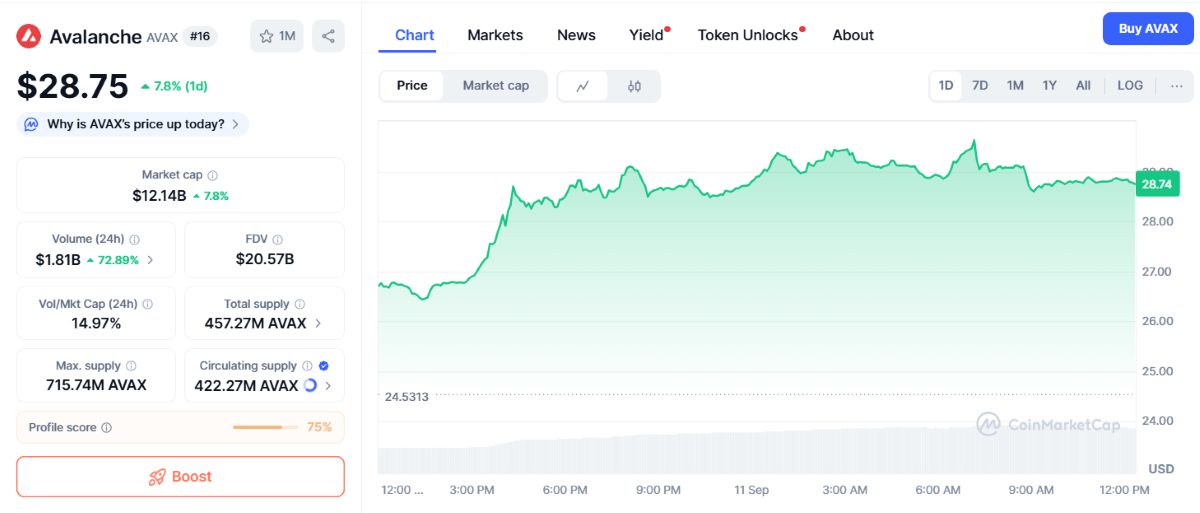Toggle LOG scale on chart
Viewport: 1200px width, 513px height.
(x=1130, y=86)
